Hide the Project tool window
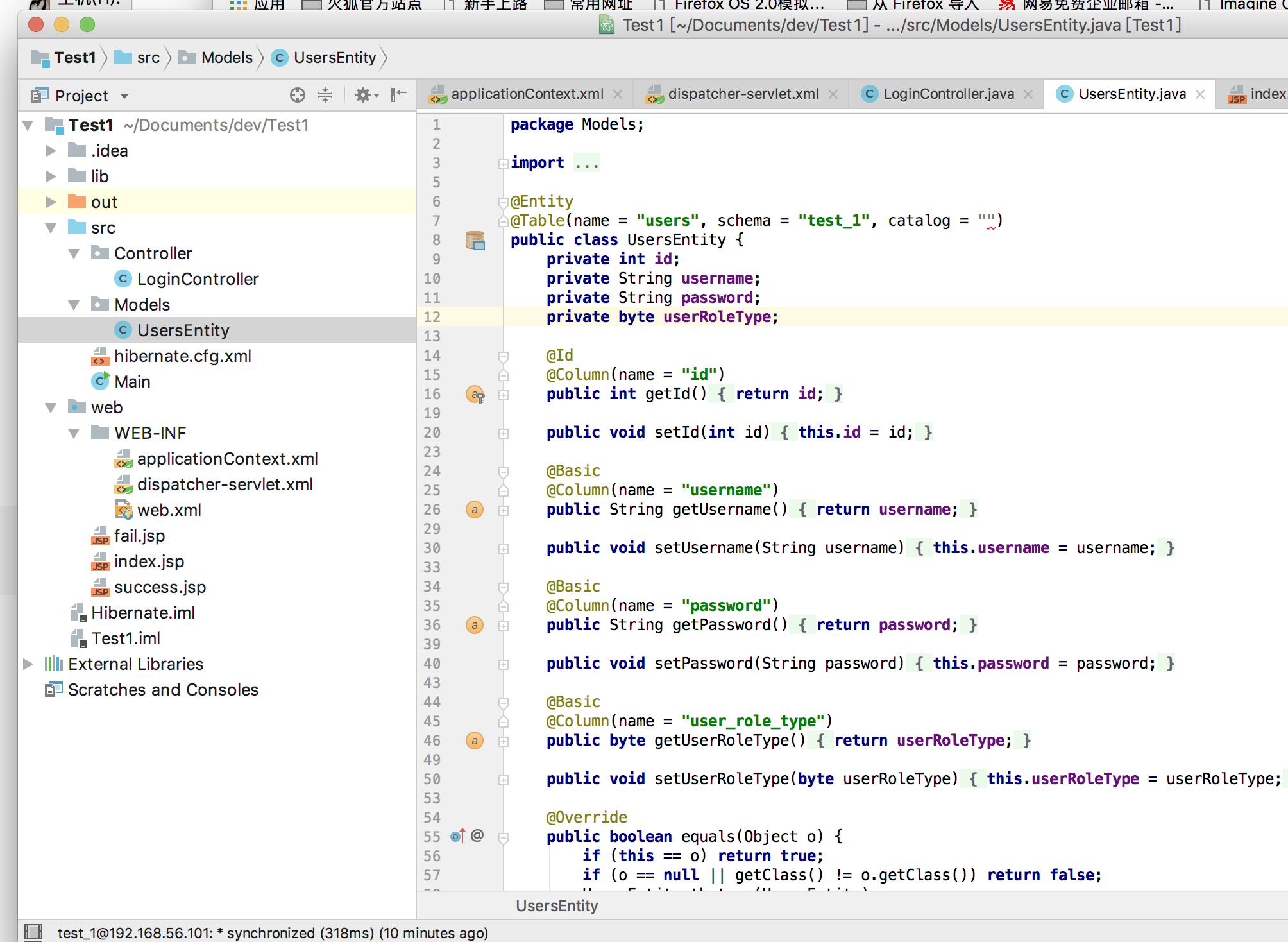The height and width of the screenshot is (942, 1288). [x=399, y=94]
